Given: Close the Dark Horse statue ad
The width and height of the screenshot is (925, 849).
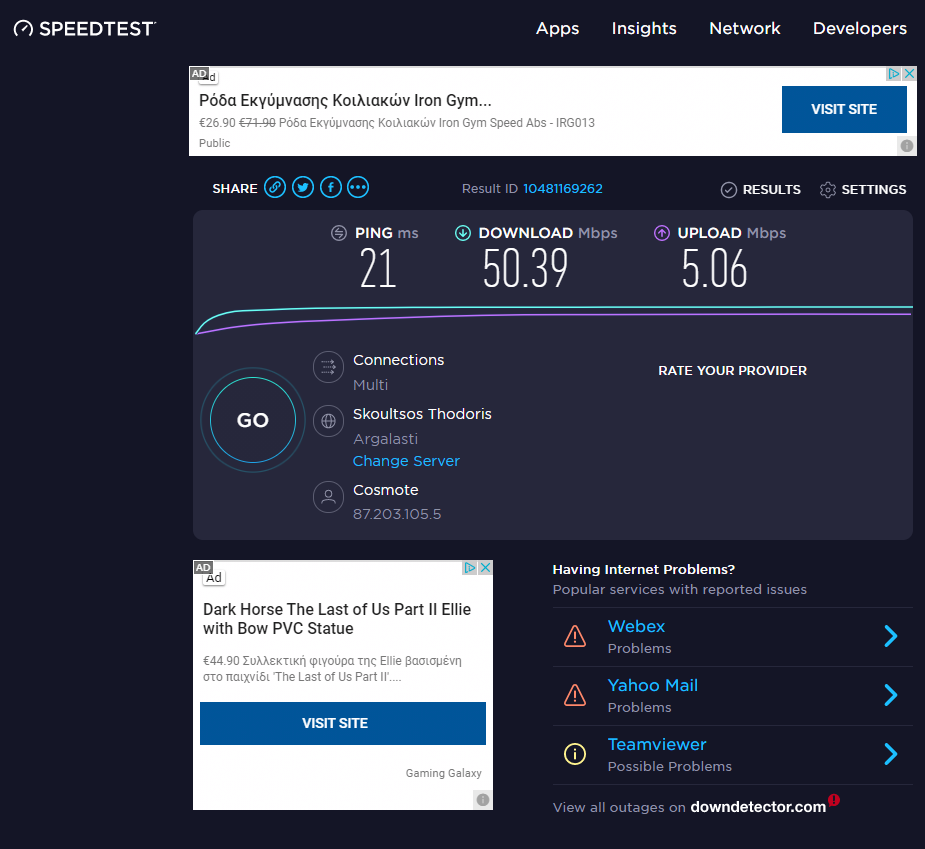Looking at the screenshot, I should [x=486, y=568].
